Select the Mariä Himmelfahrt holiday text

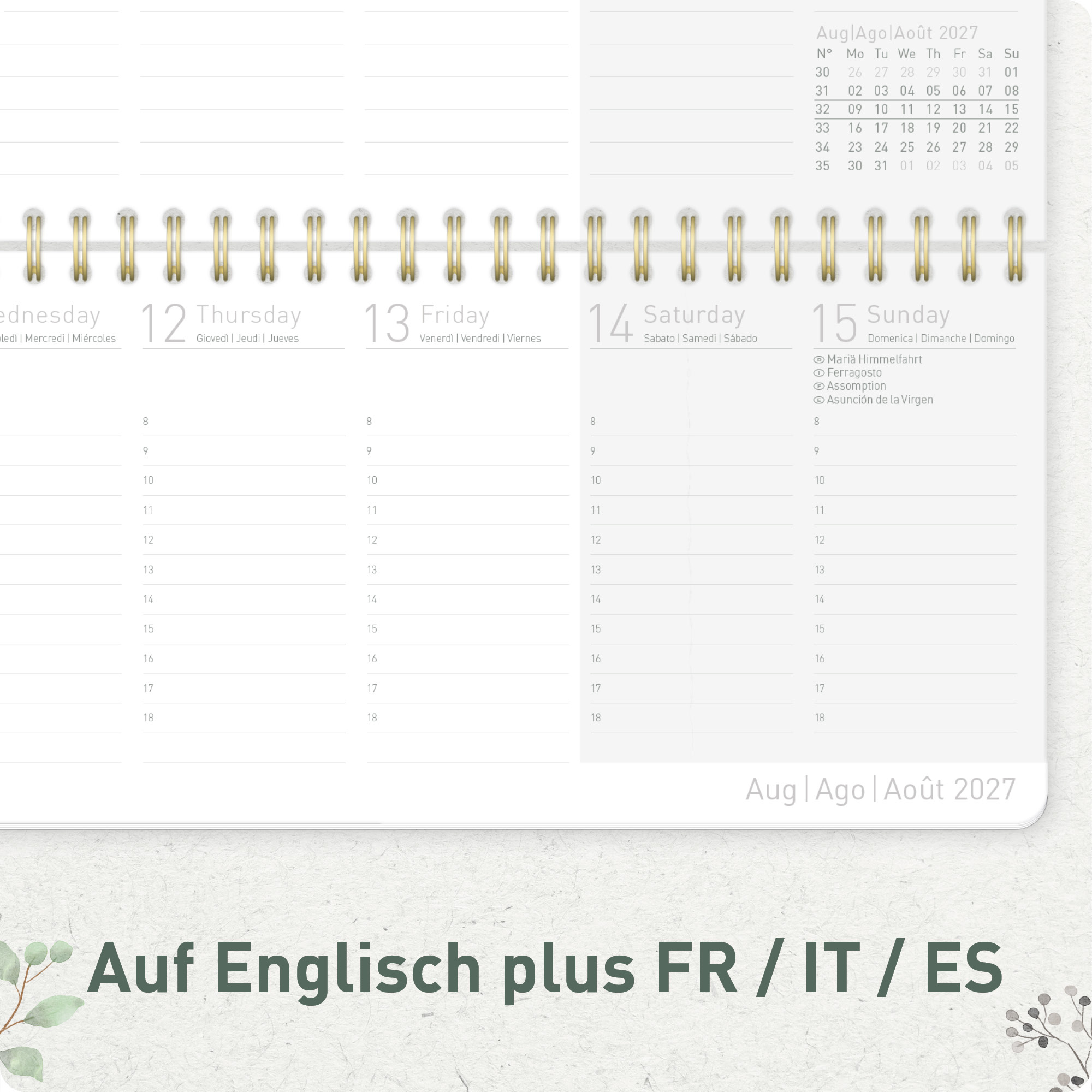tap(874, 359)
